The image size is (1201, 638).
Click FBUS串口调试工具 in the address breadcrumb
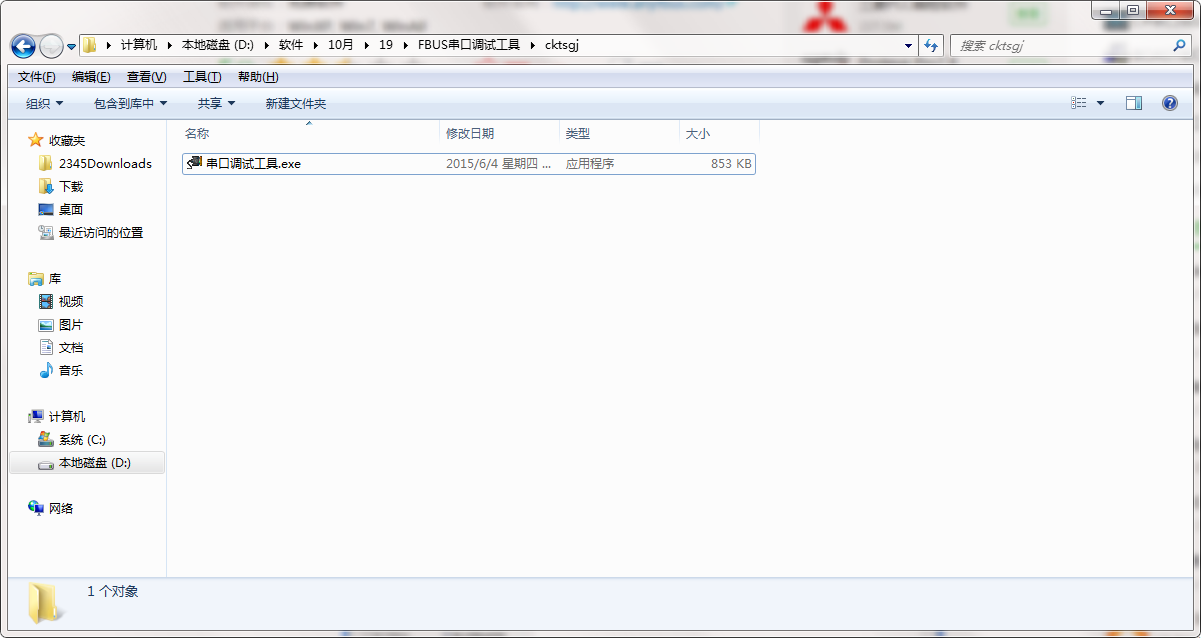(x=469, y=45)
